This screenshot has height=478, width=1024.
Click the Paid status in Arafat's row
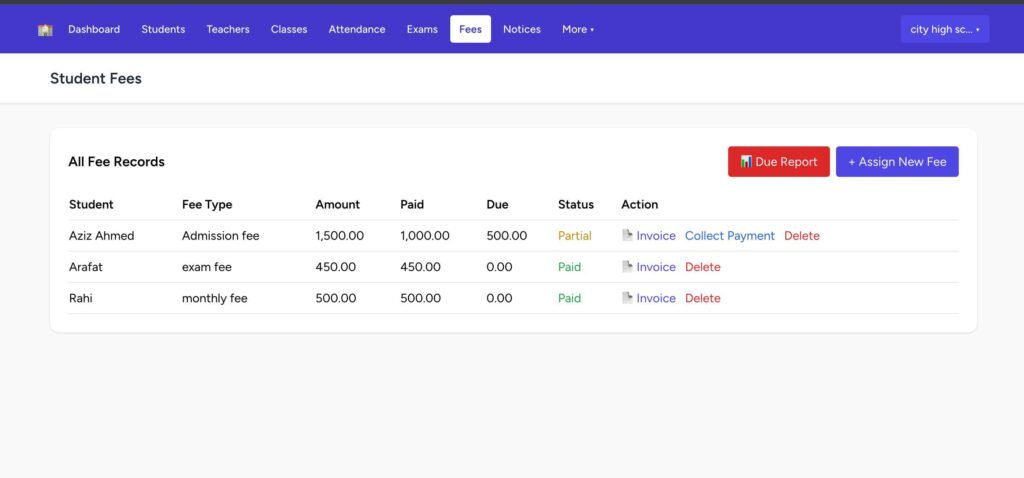569,267
